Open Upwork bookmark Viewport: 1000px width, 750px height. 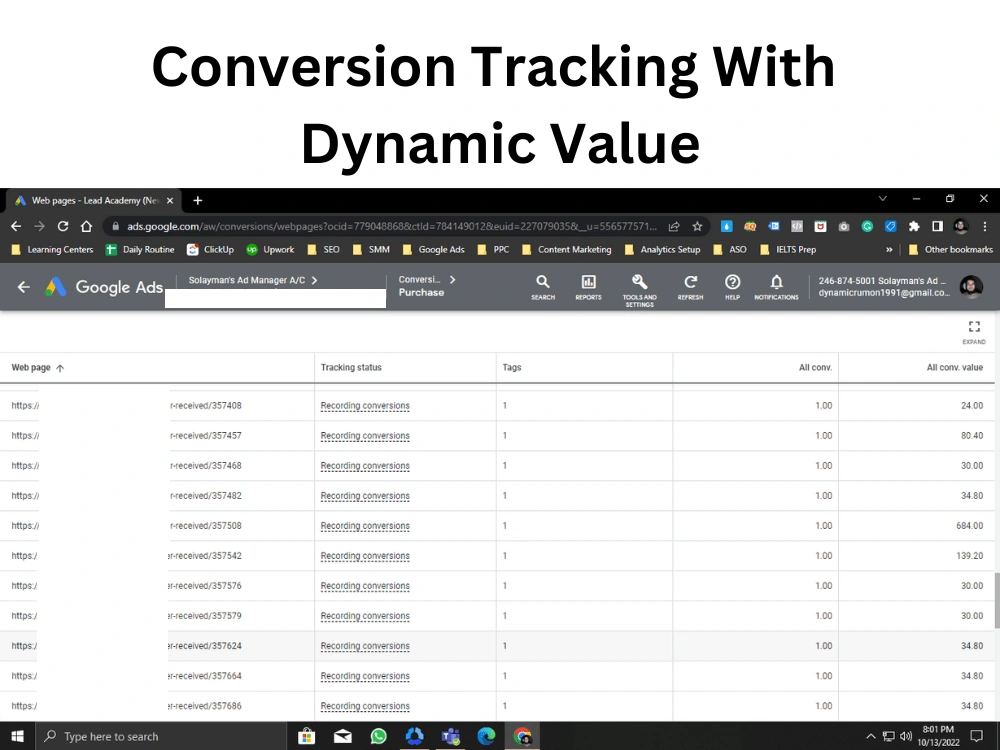pos(270,249)
